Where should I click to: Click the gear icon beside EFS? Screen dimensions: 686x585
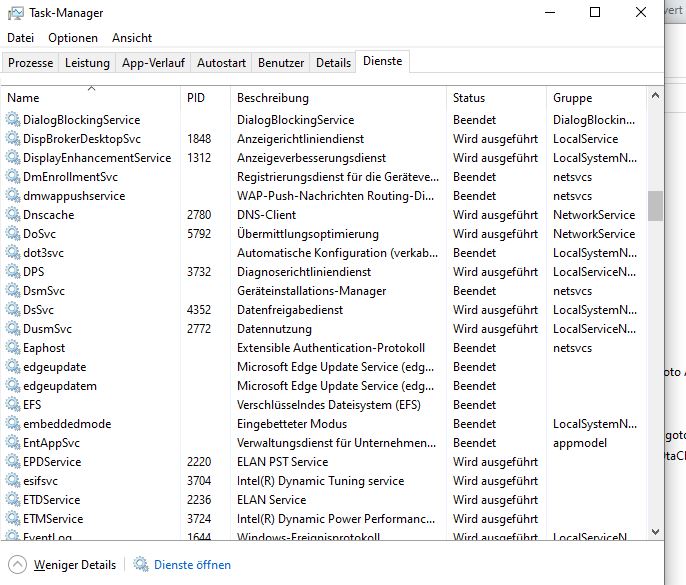click(x=13, y=405)
